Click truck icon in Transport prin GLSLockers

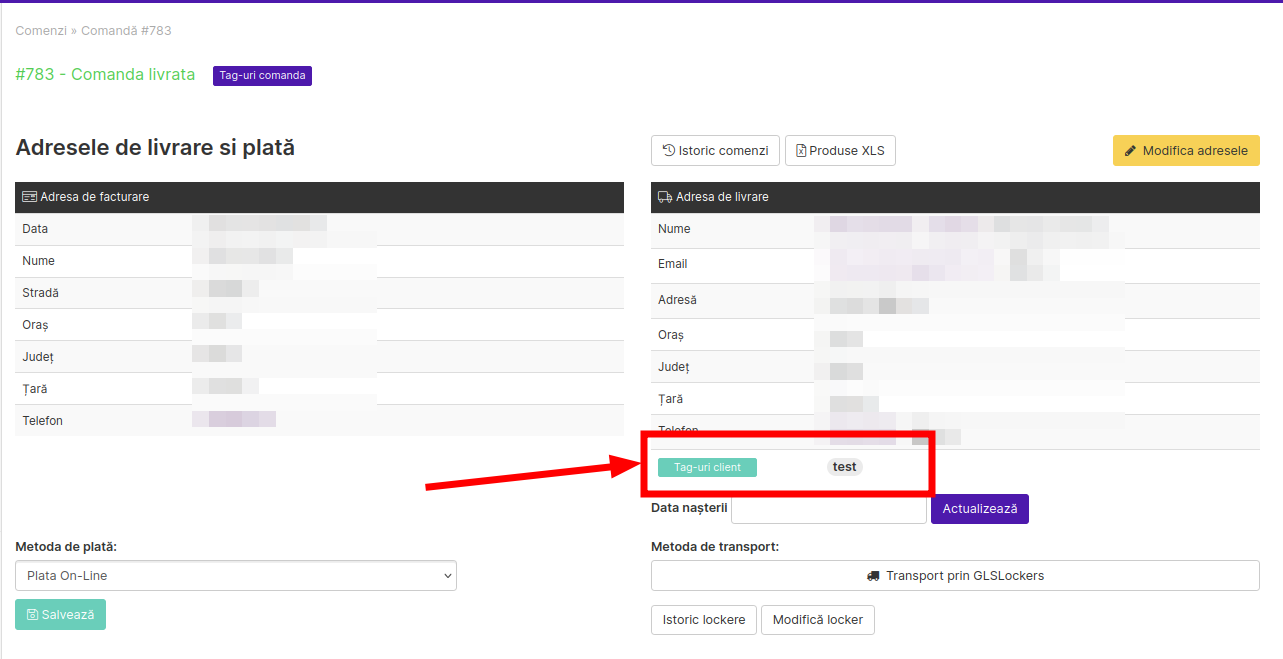click(x=873, y=576)
